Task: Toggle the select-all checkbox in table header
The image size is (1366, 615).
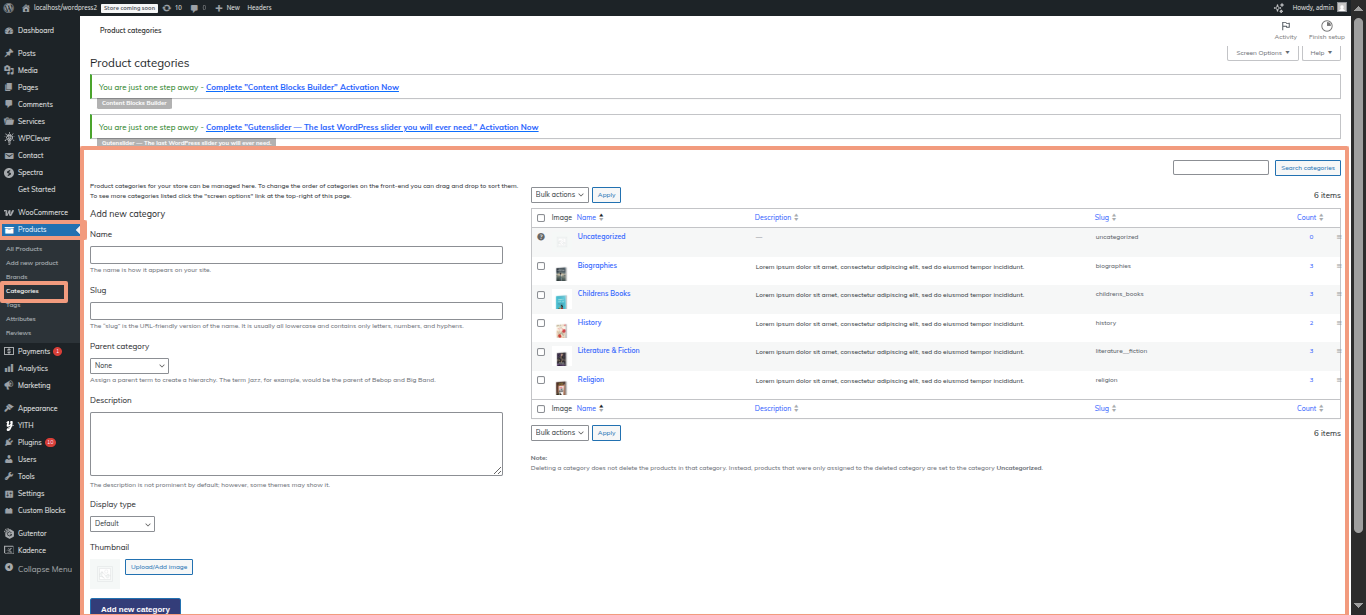Action: point(541,217)
